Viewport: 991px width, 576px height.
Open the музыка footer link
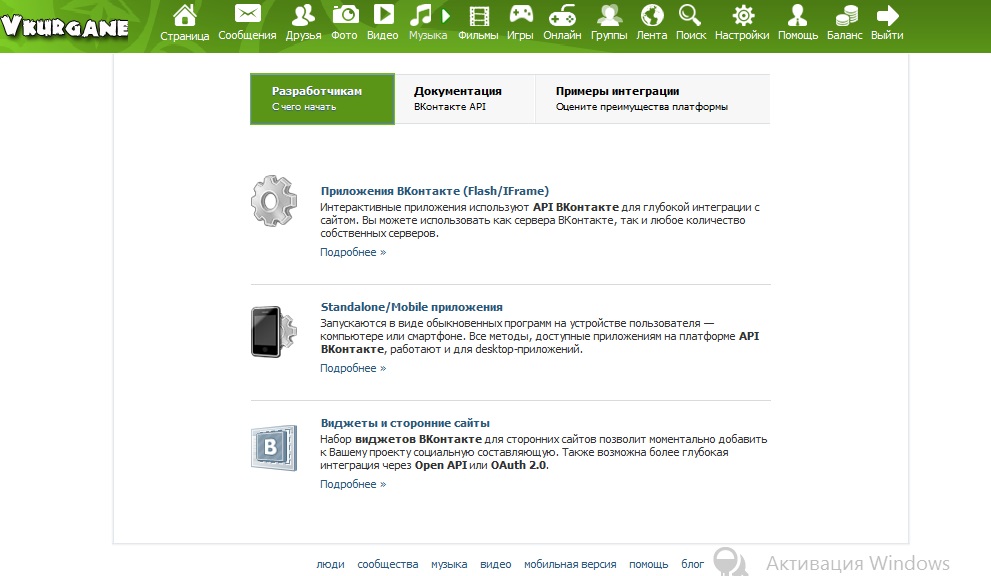click(x=449, y=564)
